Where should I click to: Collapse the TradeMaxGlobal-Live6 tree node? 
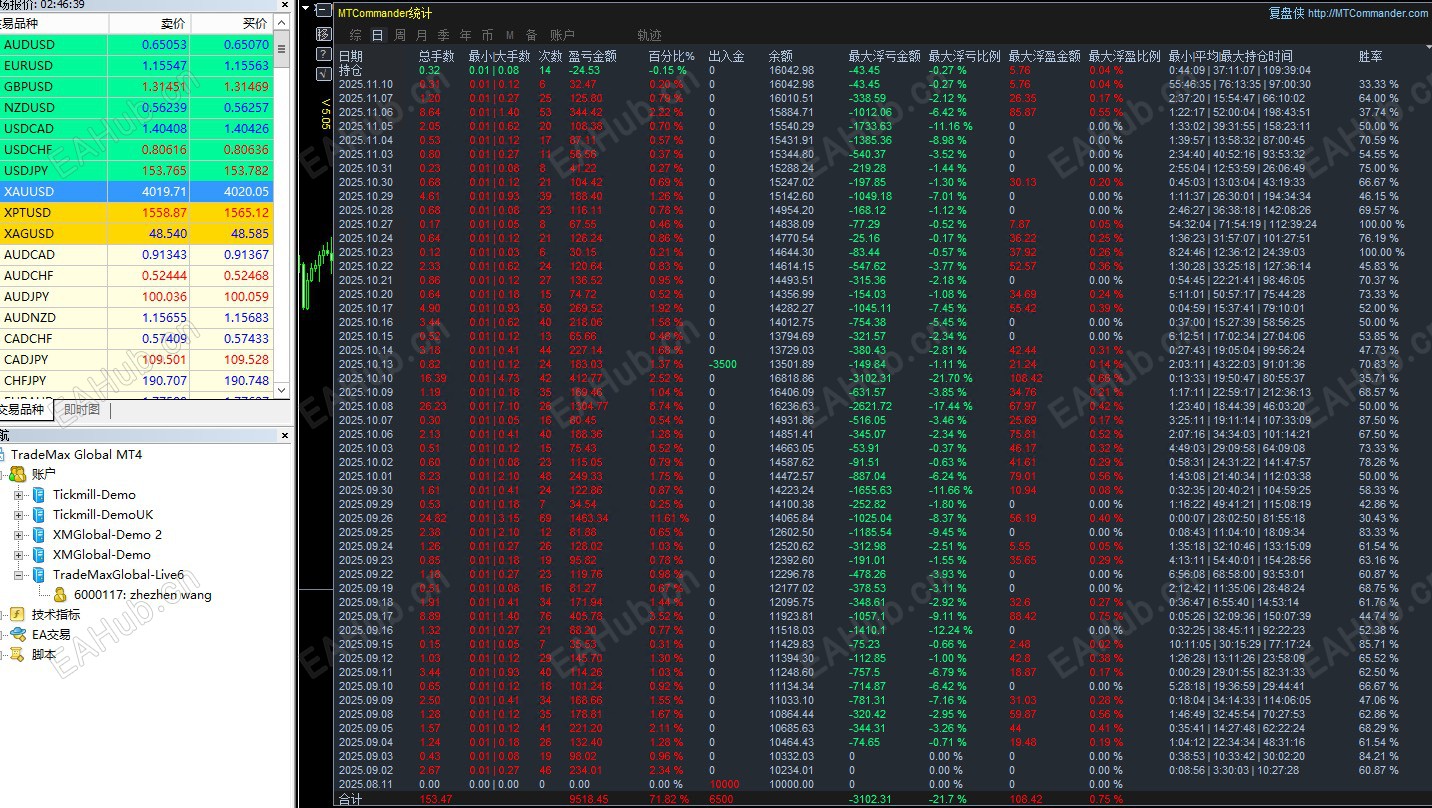18,574
